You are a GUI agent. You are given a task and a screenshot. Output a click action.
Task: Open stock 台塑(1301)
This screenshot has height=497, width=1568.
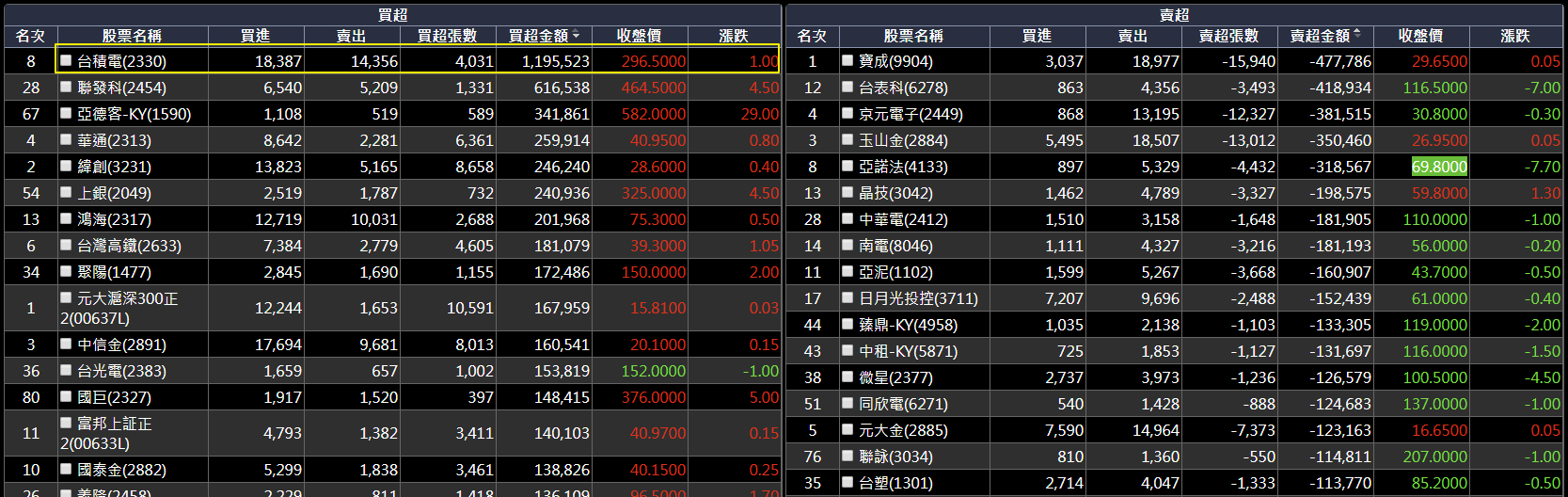pyautogui.click(x=895, y=483)
